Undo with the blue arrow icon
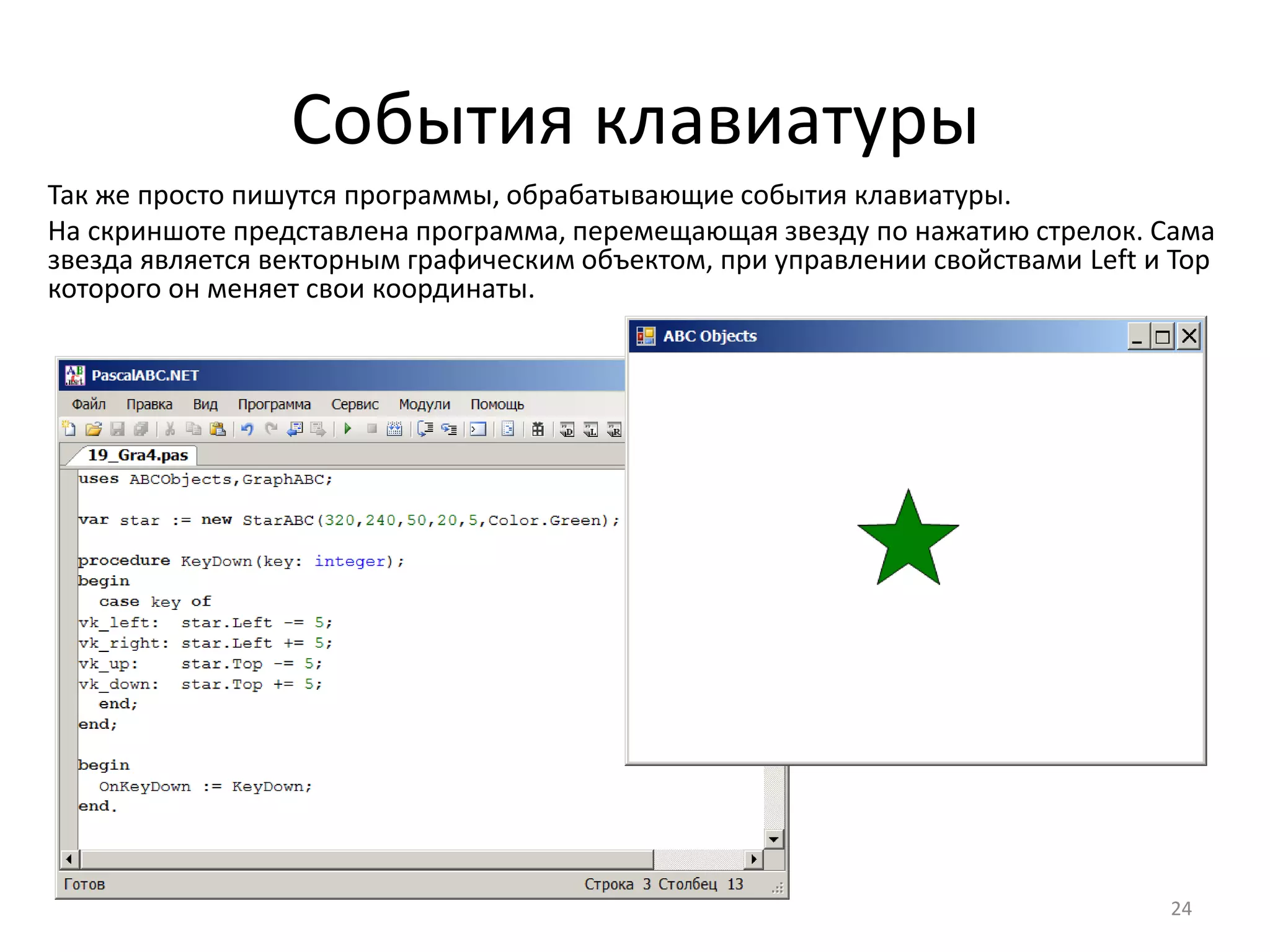The width and height of the screenshot is (1270, 952). [247, 429]
